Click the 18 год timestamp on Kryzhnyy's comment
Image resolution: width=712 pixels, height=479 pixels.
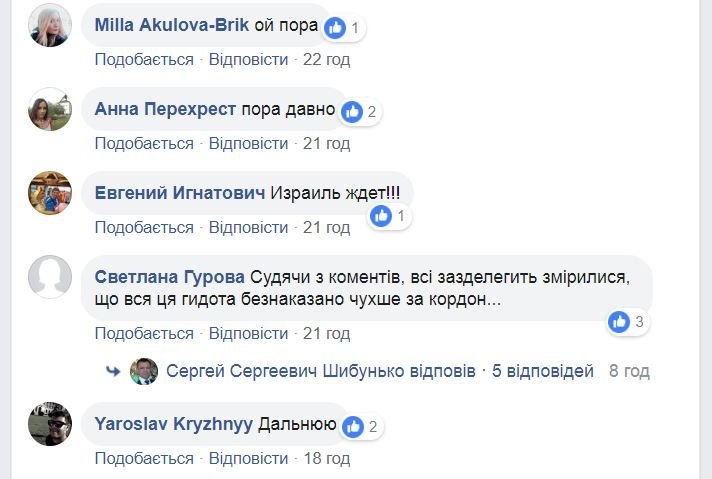[x=326, y=459]
